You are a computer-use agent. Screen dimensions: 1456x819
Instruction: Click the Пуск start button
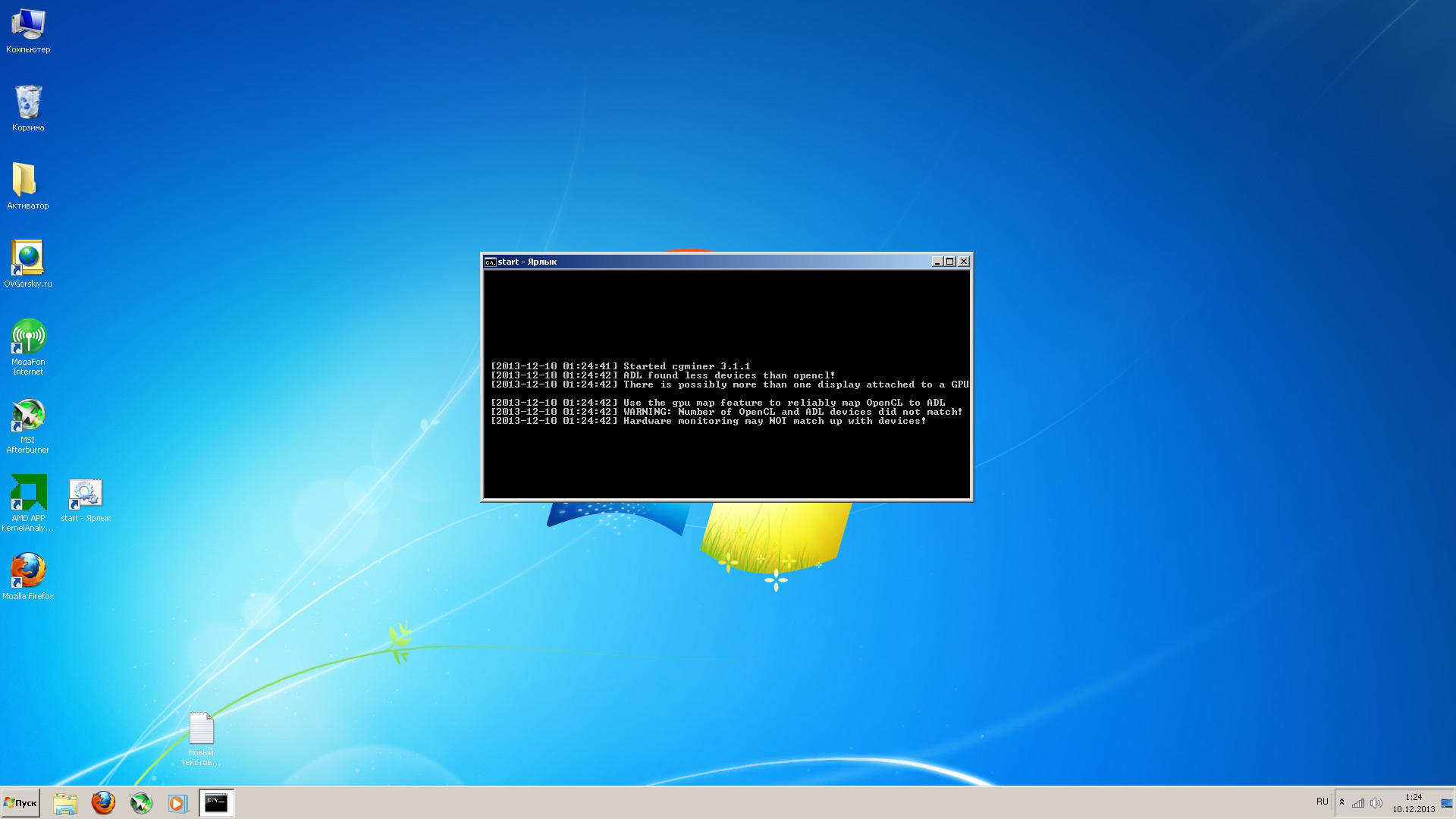pos(21,803)
